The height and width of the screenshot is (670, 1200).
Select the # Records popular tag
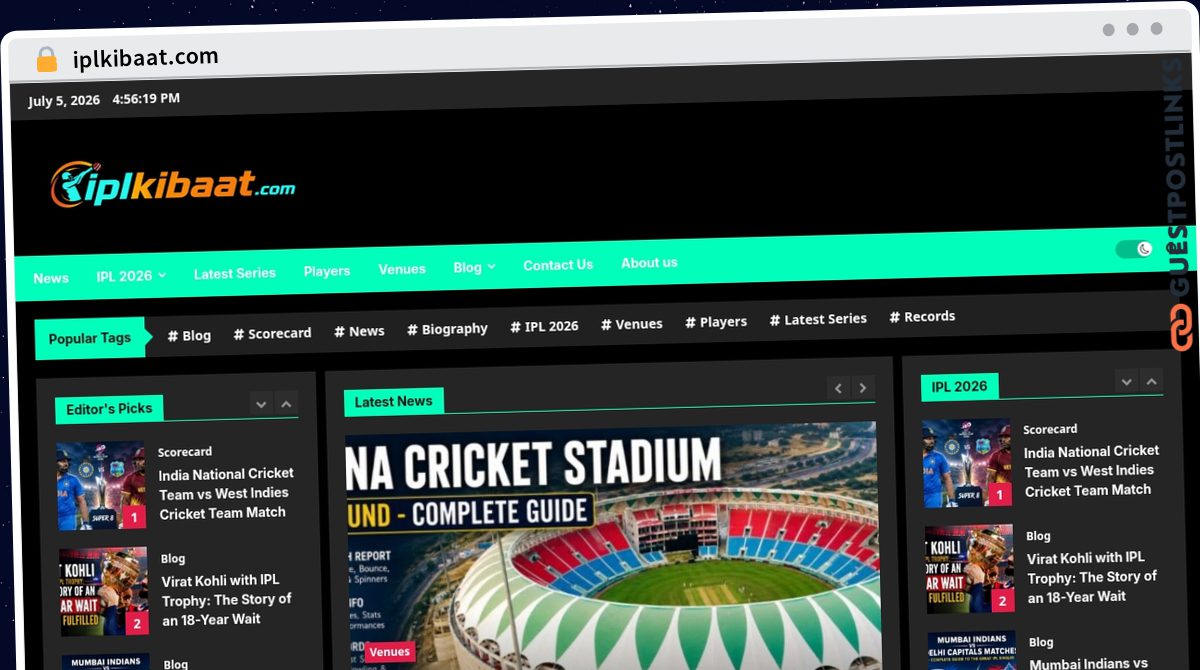(x=922, y=316)
